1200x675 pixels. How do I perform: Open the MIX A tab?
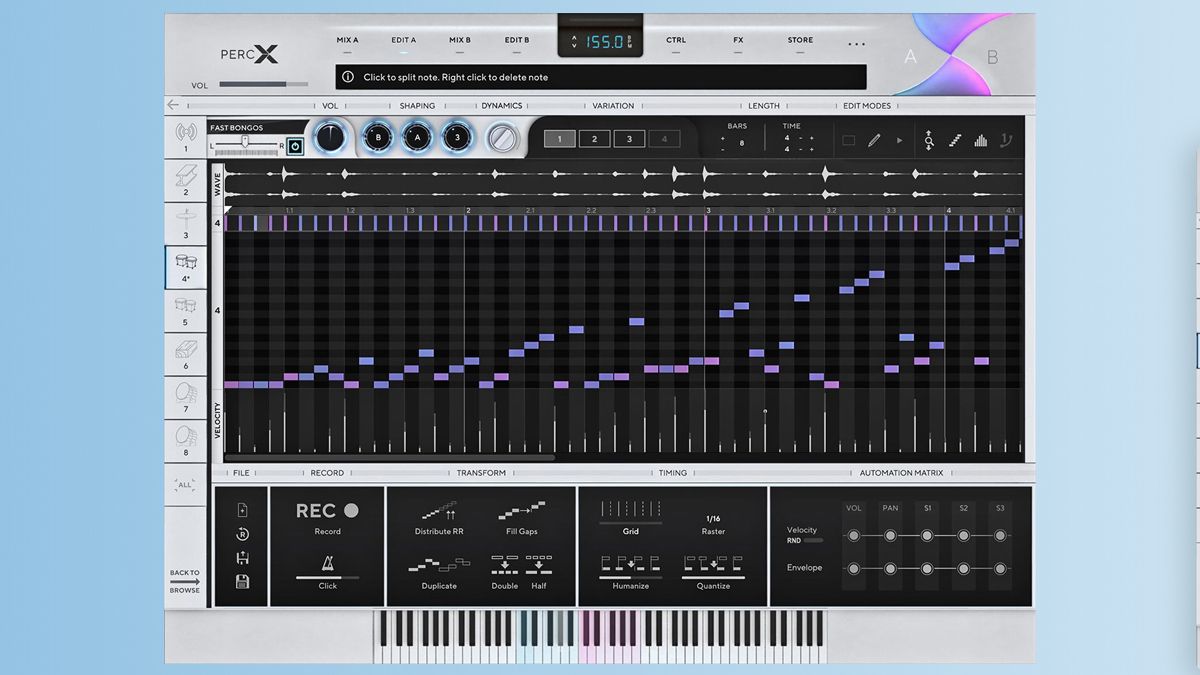(x=347, y=40)
